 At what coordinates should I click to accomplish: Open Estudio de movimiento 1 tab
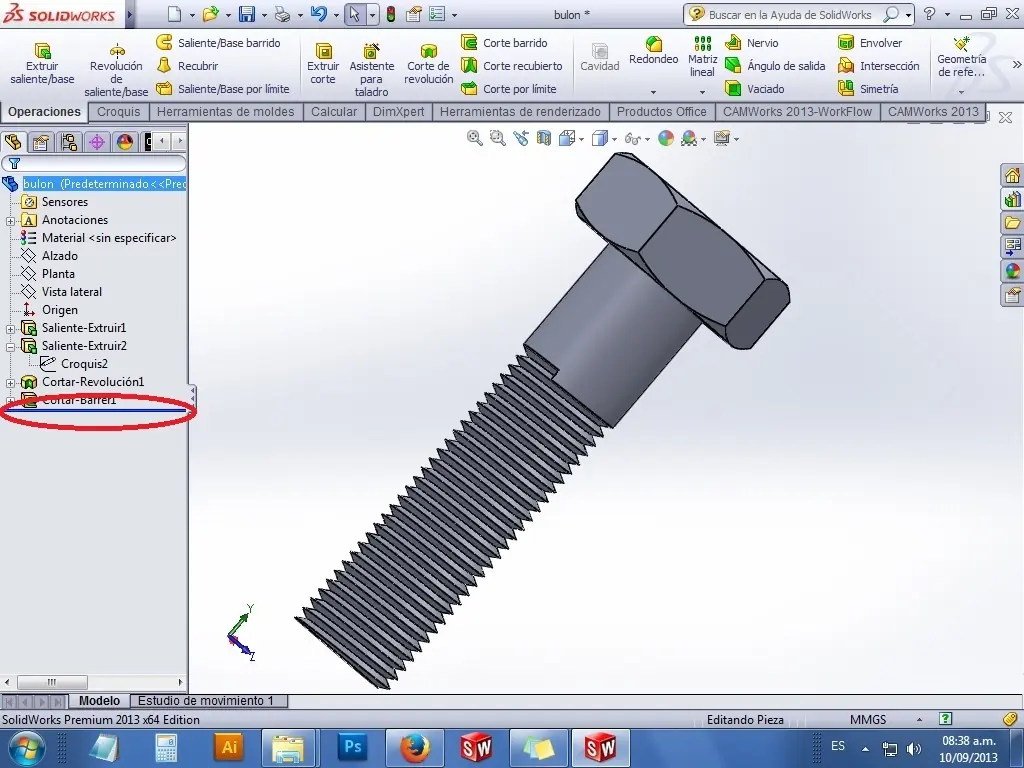coord(206,701)
